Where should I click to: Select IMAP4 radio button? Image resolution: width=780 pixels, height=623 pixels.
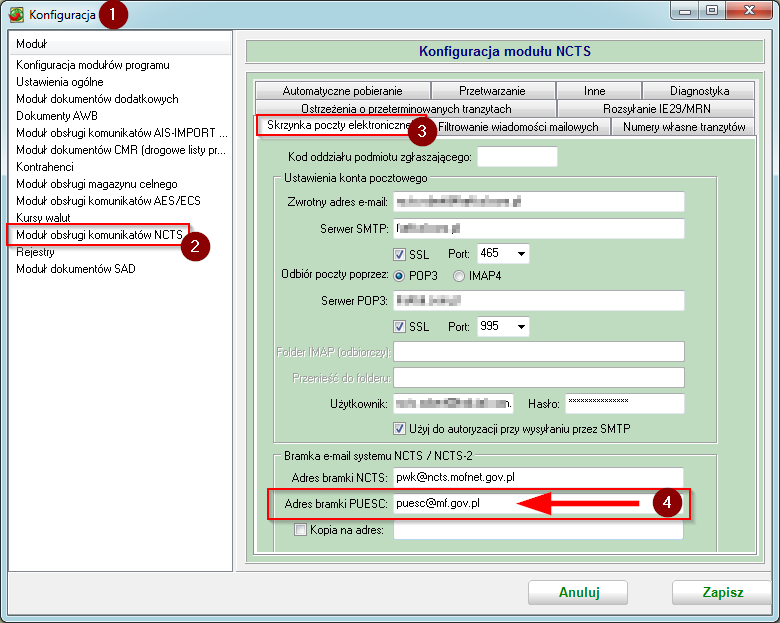pos(459,276)
